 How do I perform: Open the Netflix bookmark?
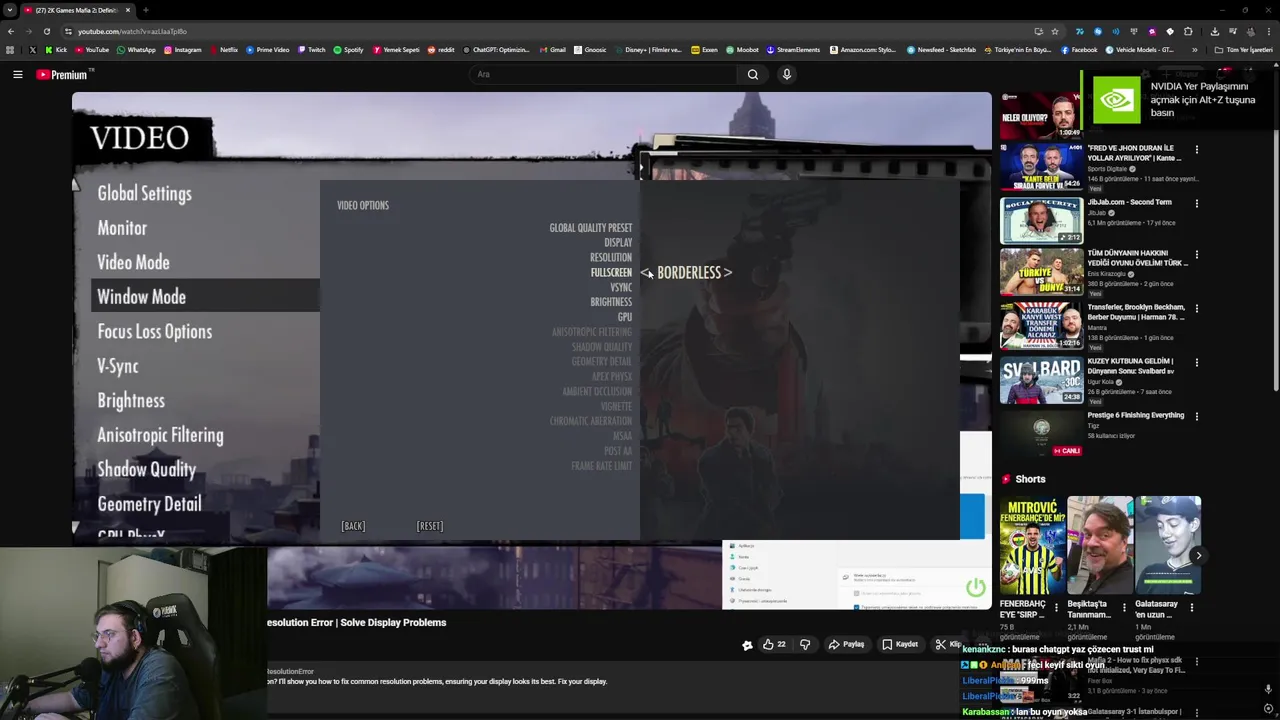click(x=223, y=50)
